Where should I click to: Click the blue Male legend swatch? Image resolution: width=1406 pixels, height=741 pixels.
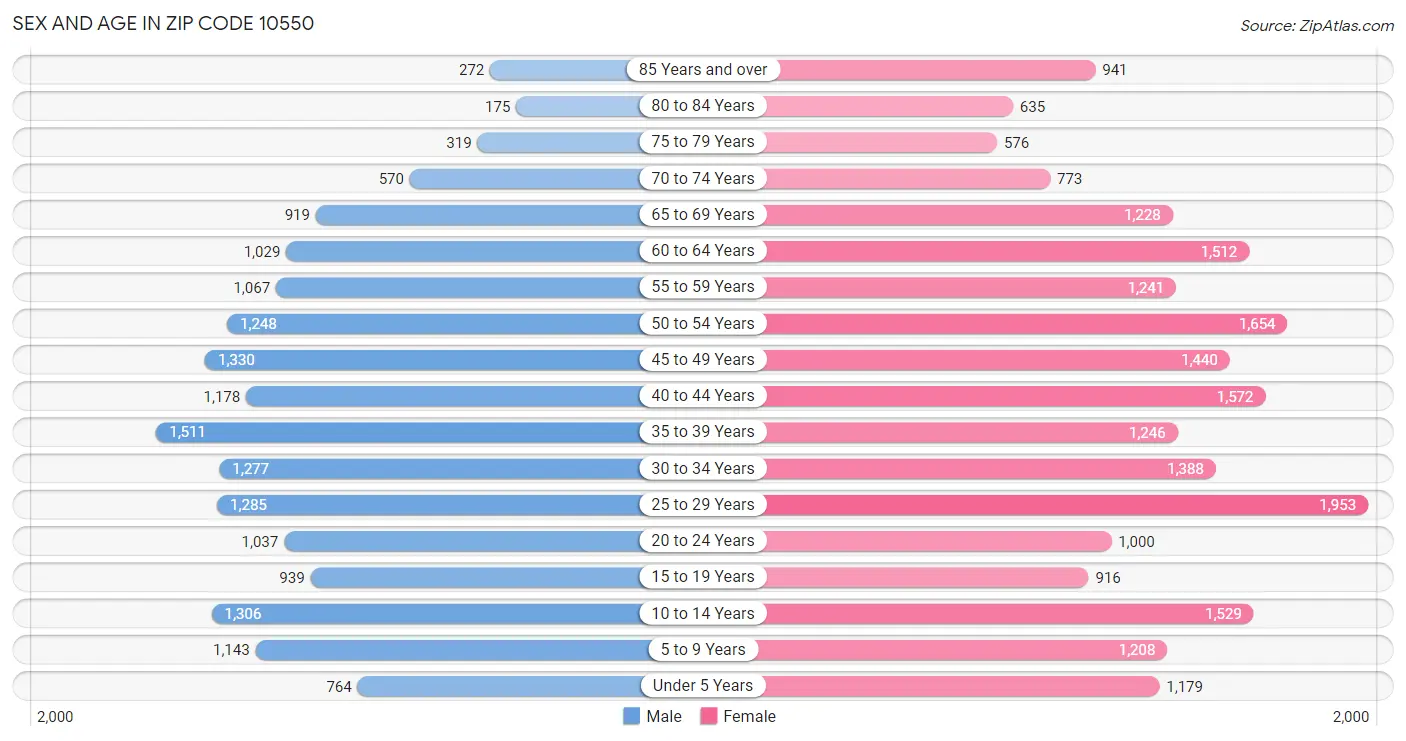tap(631, 716)
